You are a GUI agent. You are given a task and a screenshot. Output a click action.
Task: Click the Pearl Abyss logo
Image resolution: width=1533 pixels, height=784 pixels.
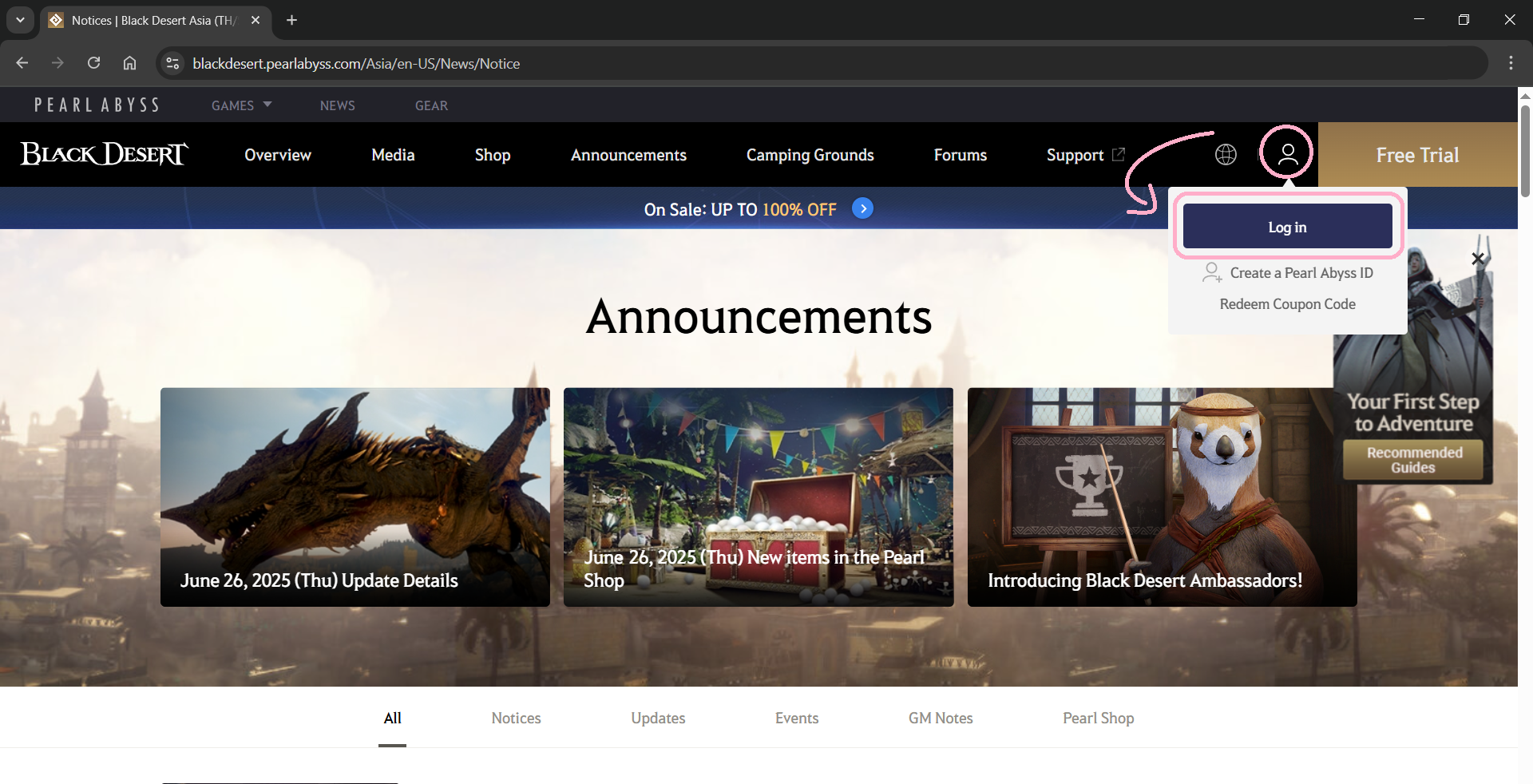coord(97,105)
